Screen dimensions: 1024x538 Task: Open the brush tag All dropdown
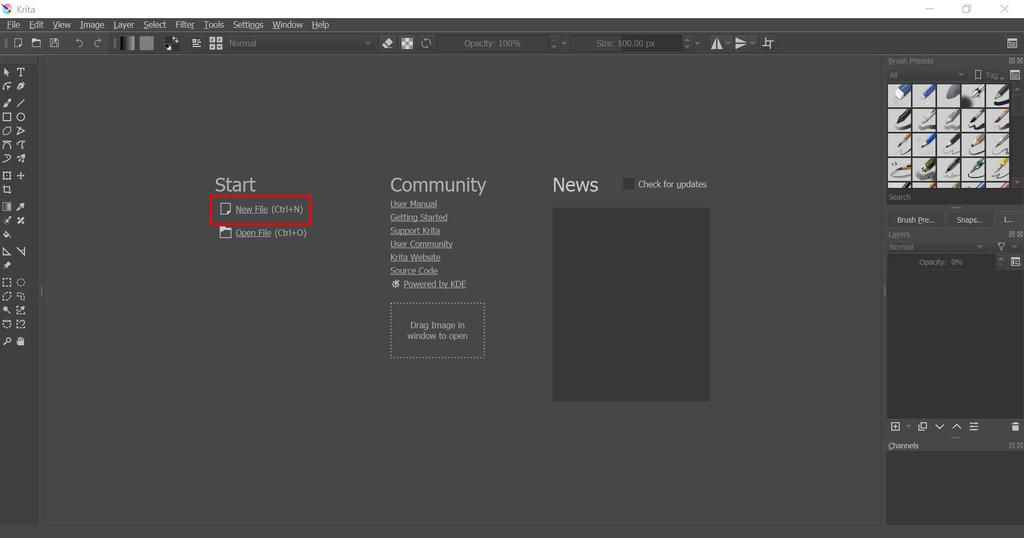coord(926,75)
